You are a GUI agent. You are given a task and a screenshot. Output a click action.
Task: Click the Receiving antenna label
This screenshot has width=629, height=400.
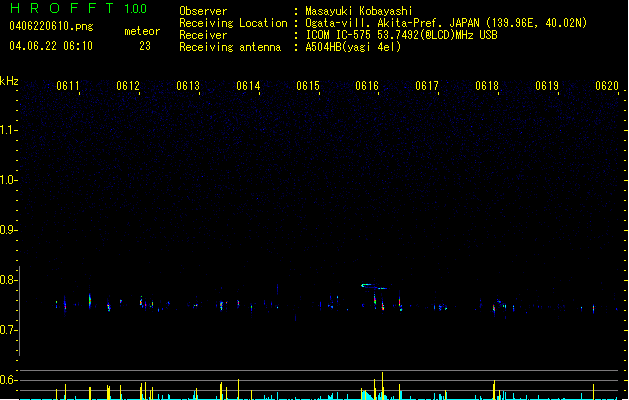click(230, 47)
